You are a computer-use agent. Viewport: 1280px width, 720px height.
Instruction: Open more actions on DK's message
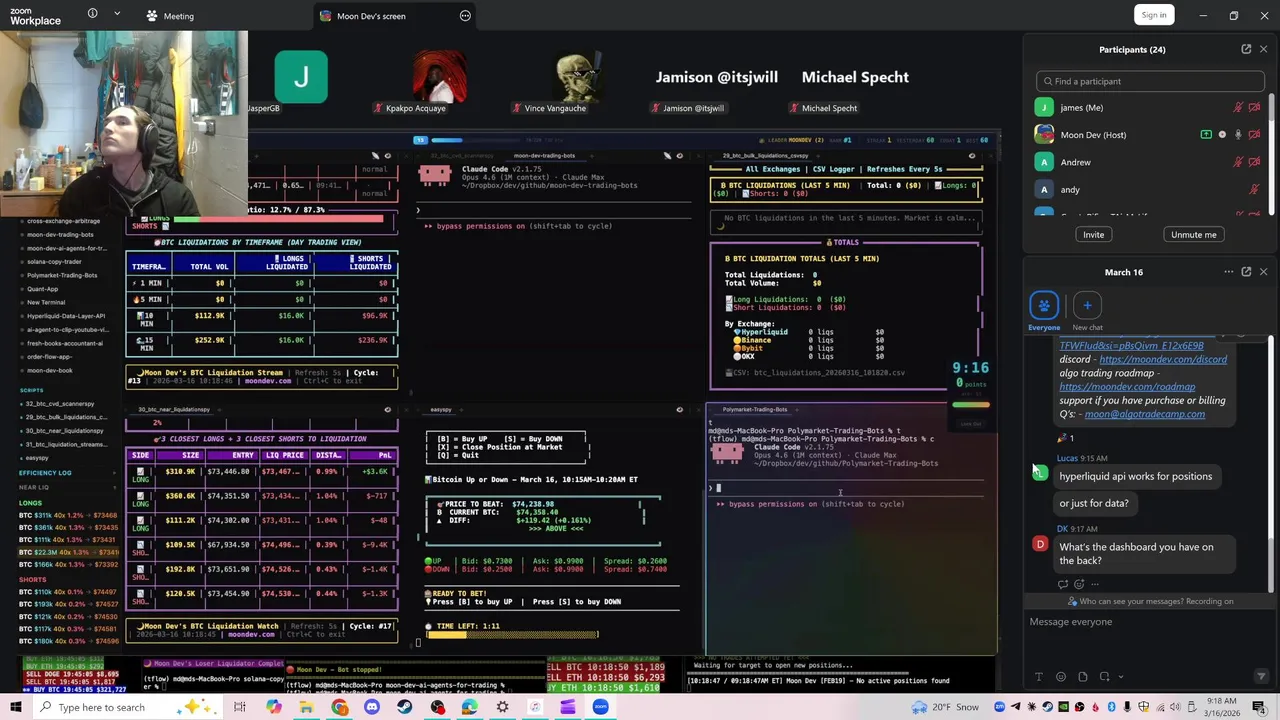(1095, 584)
